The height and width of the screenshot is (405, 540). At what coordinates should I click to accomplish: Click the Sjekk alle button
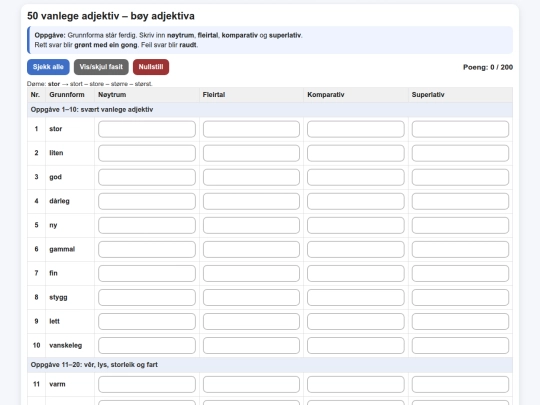click(x=48, y=67)
